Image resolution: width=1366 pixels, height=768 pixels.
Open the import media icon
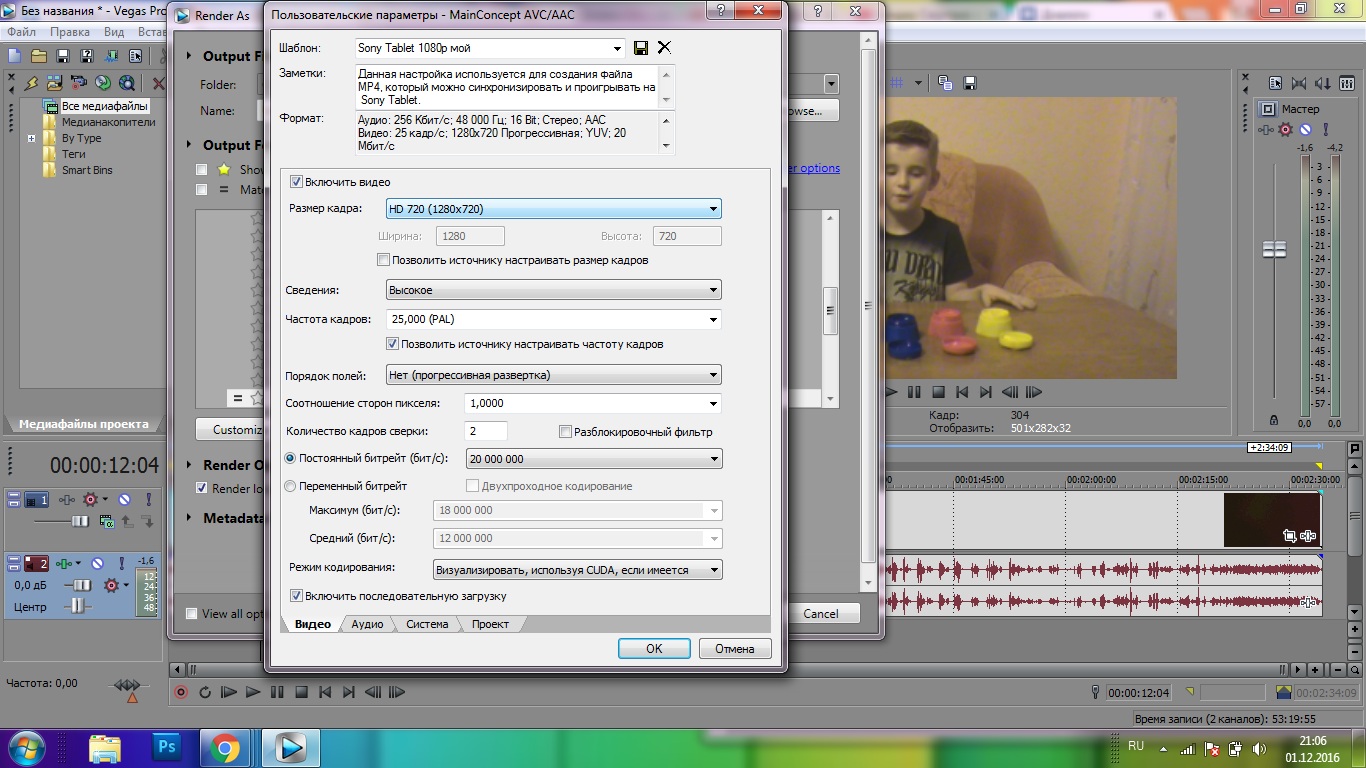click(x=55, y=83)
